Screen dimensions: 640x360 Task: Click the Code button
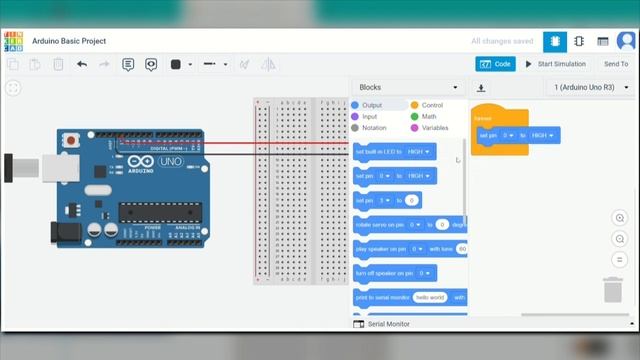point(495,64)
